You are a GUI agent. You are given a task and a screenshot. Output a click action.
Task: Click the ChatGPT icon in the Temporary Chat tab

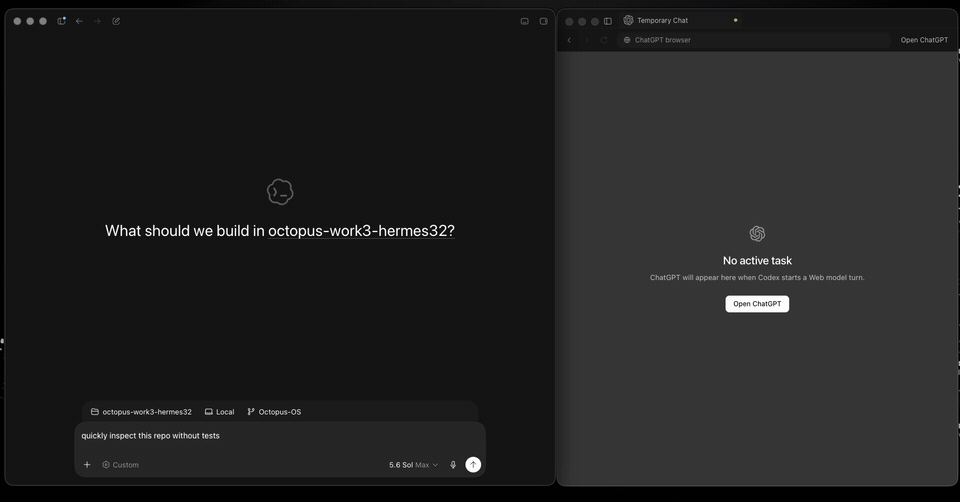tap(628, 20)
